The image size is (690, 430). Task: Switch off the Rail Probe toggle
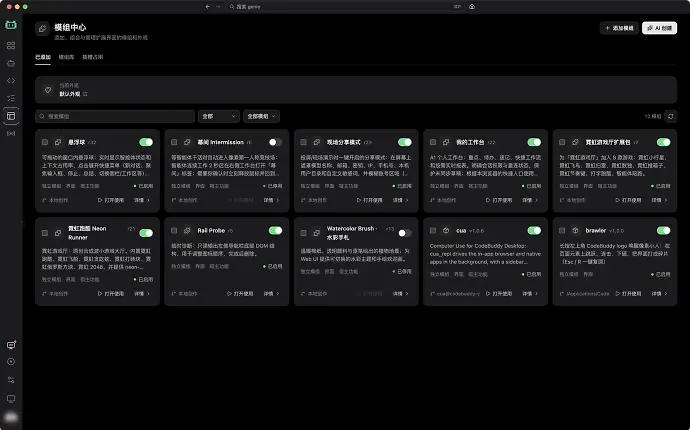pos(275,230)
